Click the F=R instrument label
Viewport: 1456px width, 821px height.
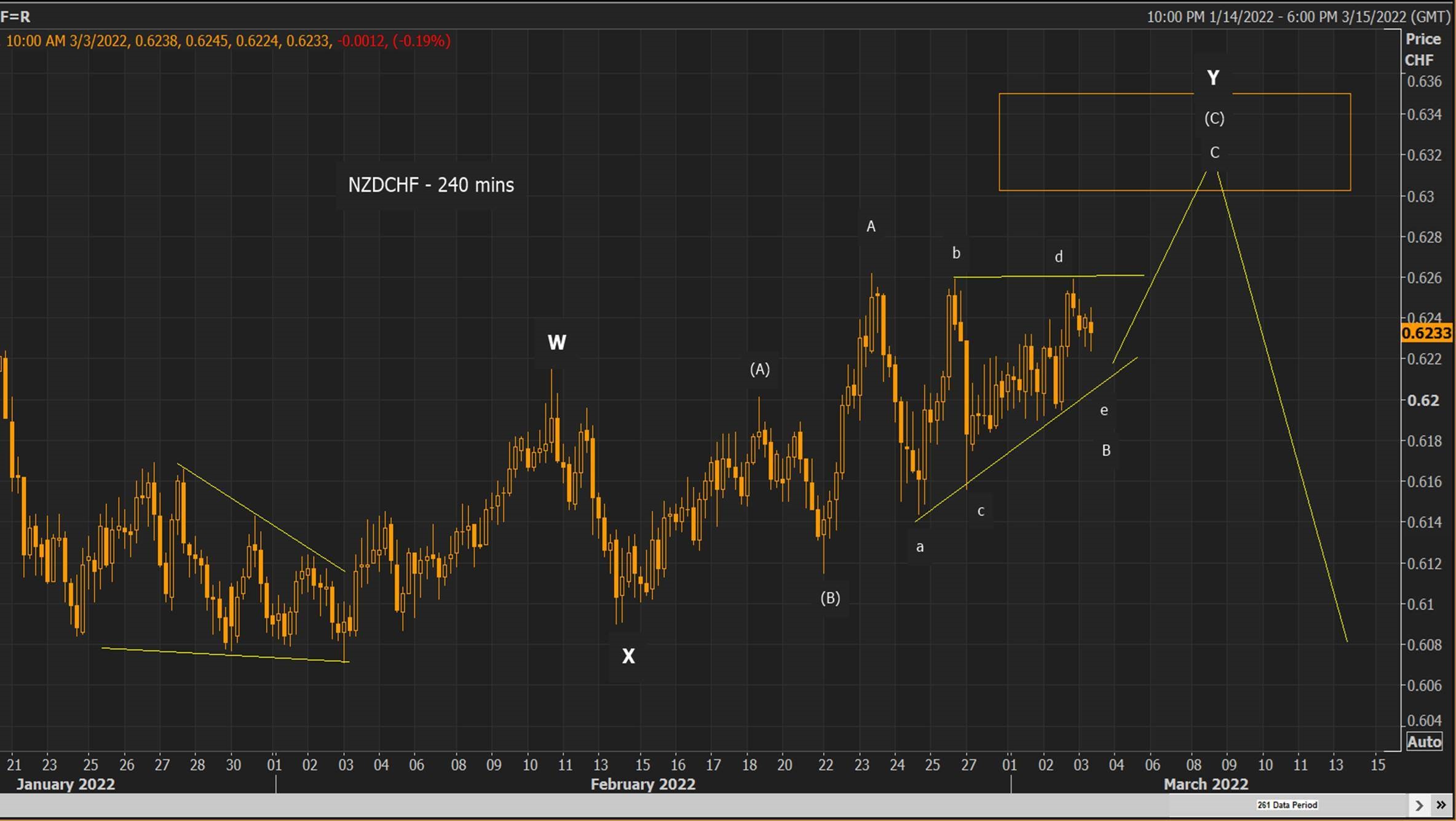(x=16, y=17)
